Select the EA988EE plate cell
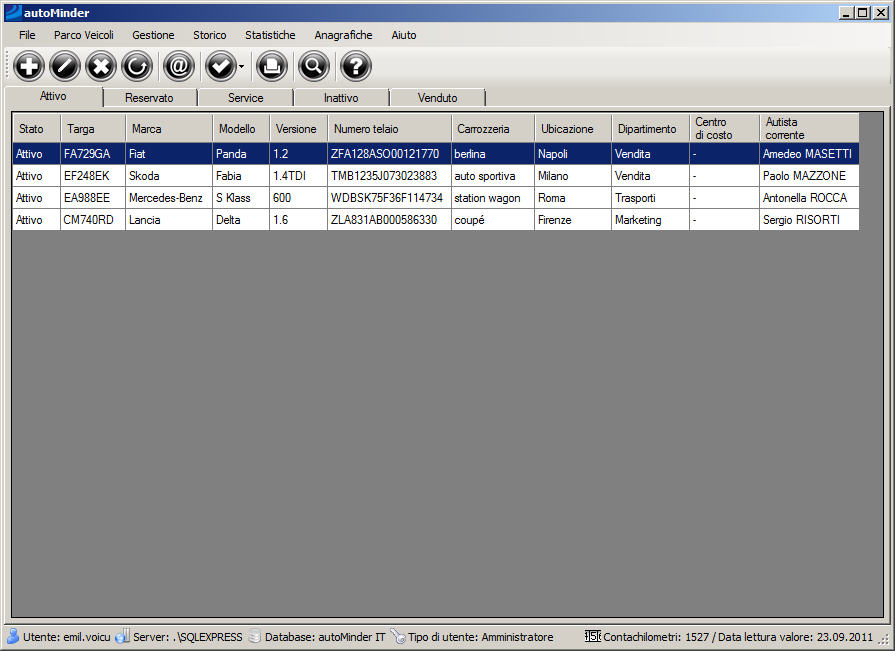Screen dimensions: 895x651 click(x=92, y=197)
